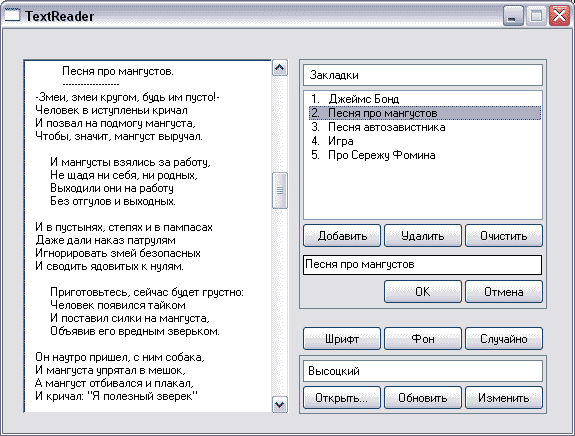Cancel with the Отмена button
This screenshot has height=436, width=575.
tap(503, 292)
